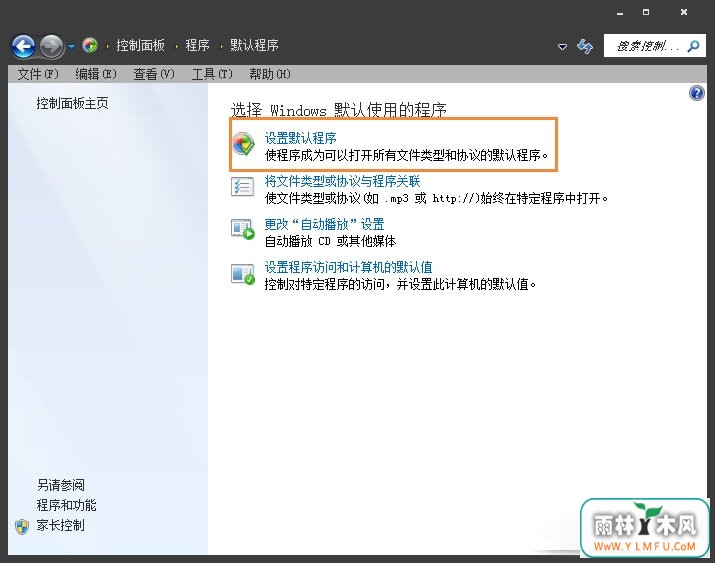Click the program access defaults icon
This screenshot has height=563, width=715.
243,274
